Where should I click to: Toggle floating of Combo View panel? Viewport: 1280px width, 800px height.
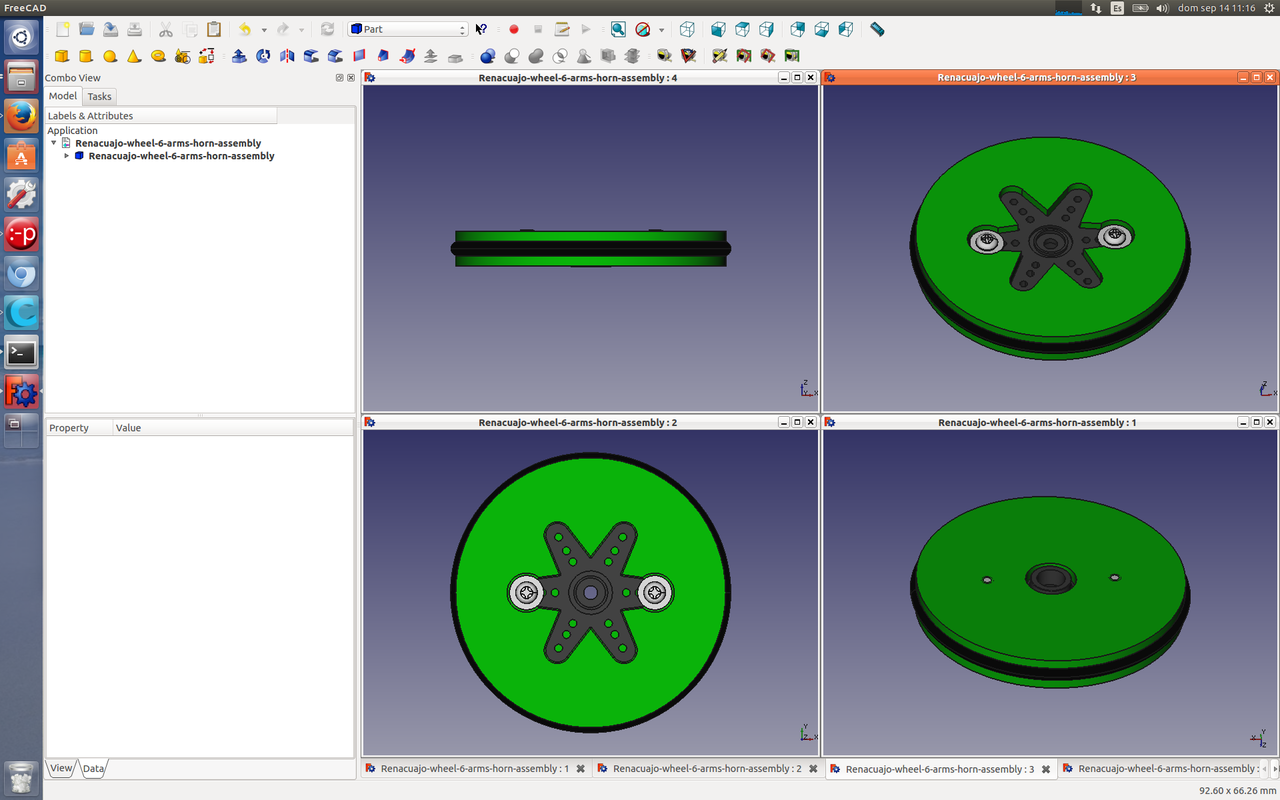[339, 78]
